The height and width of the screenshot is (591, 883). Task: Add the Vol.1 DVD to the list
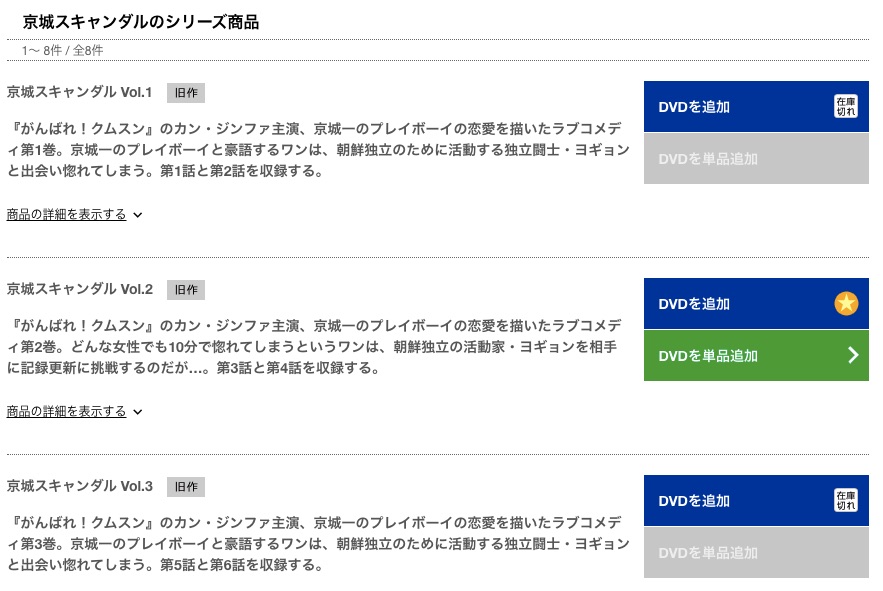[756, 106]
